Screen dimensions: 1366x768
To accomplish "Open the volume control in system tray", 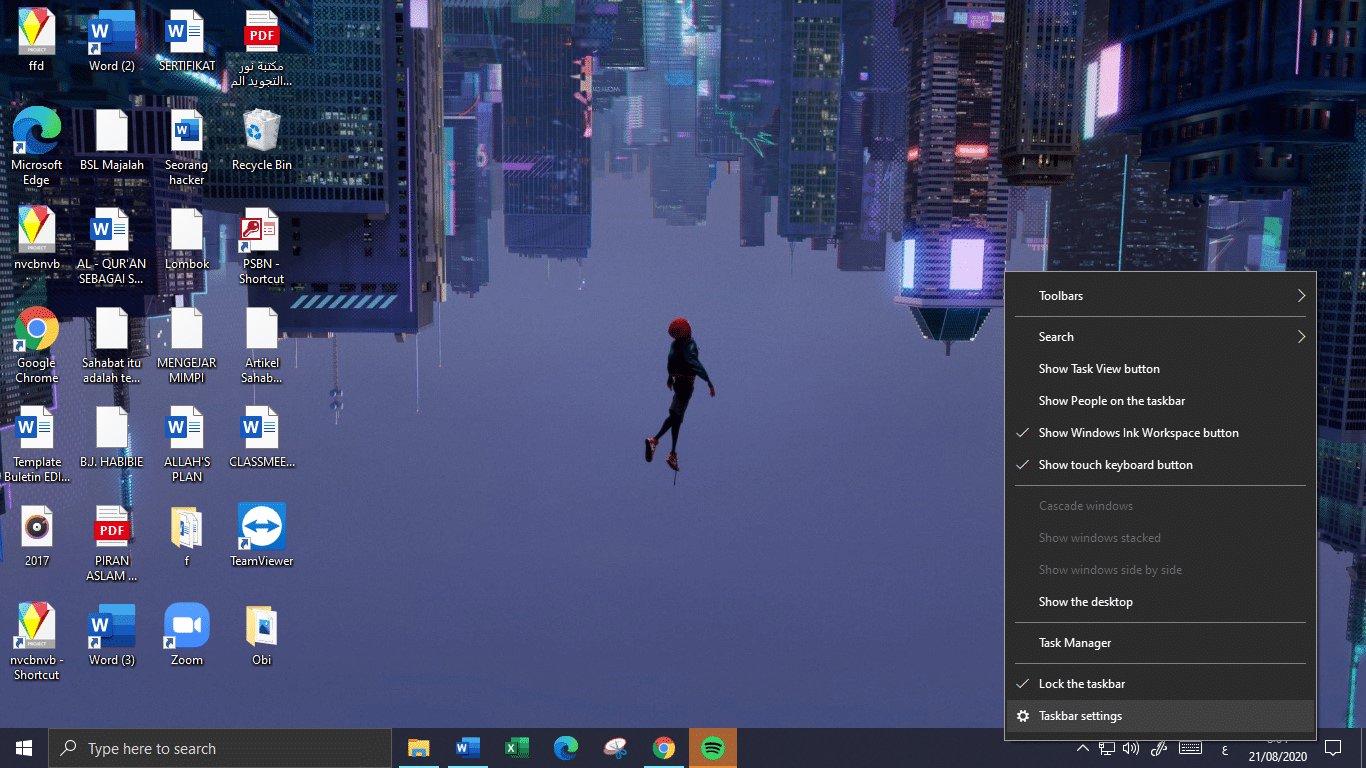I will point(1132,748).
